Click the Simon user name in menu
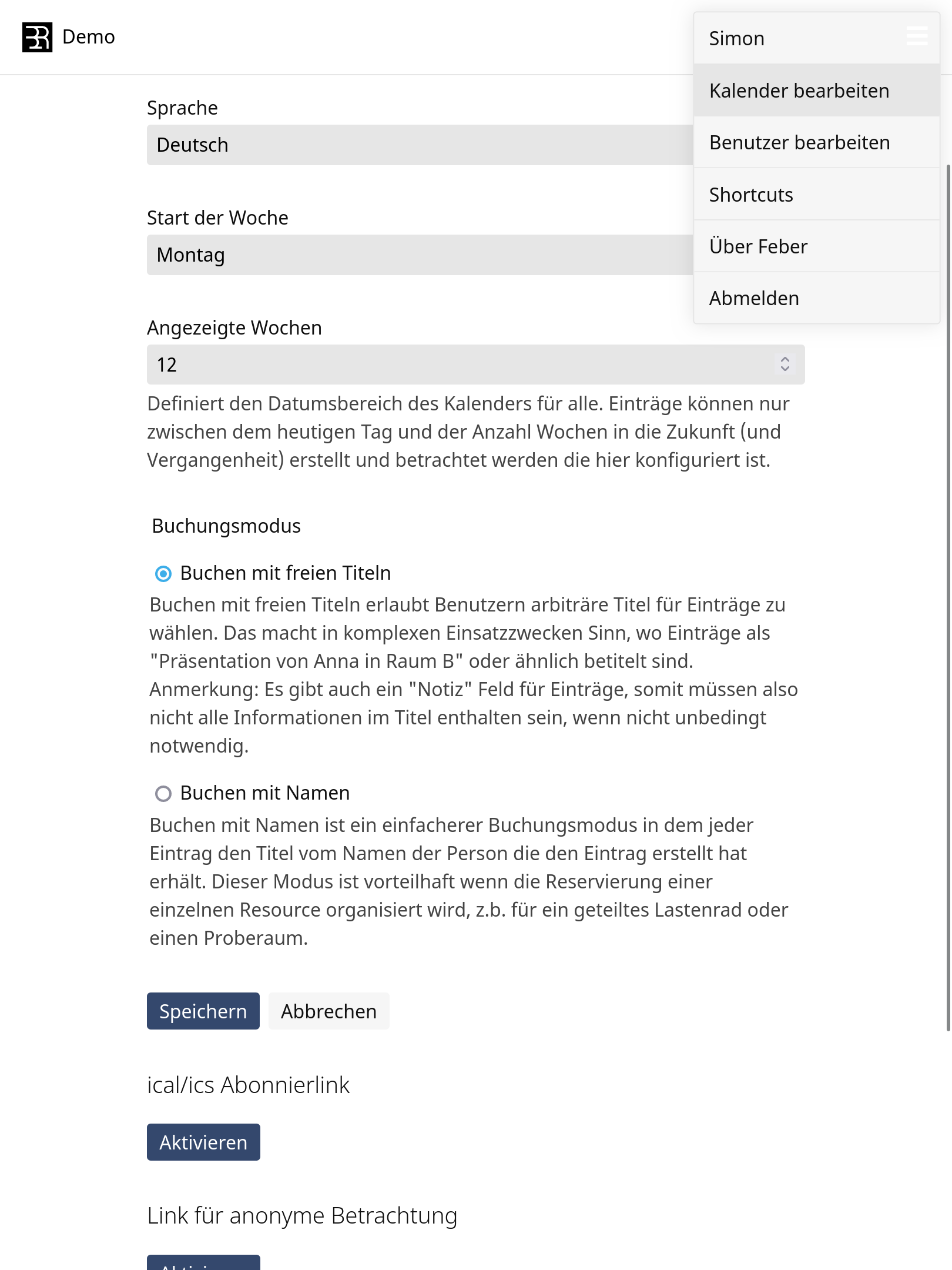 coord(737,39)
